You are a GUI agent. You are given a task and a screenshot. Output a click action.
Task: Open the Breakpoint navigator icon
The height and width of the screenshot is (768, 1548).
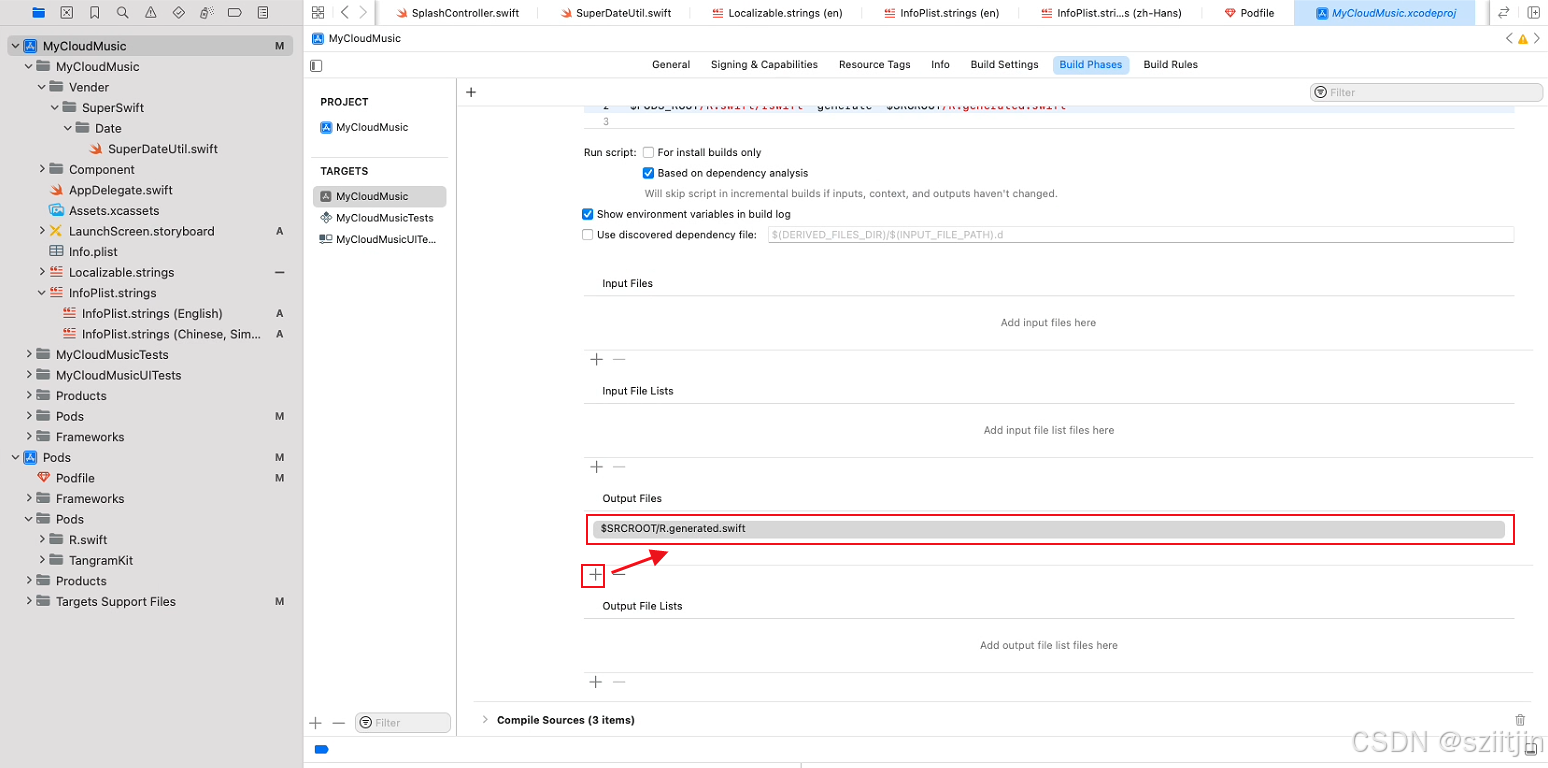[234, 13]
